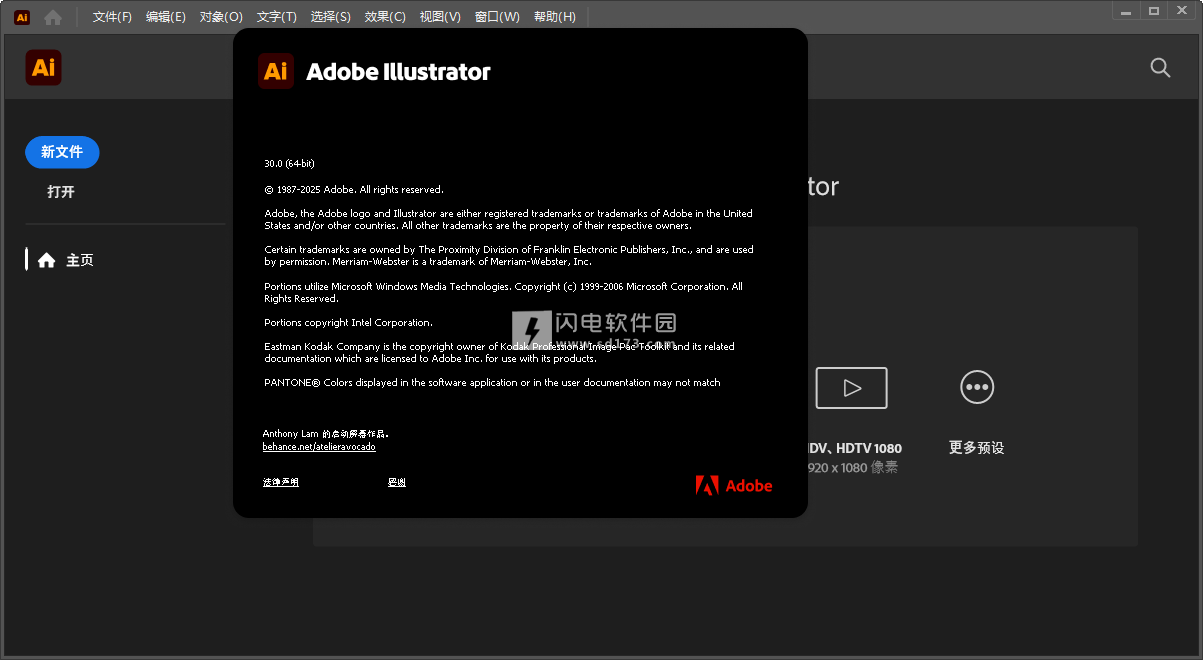Open the 窗口(W) menu
This screenshot has width=1203, height=660.
click(x=497, y=17)
